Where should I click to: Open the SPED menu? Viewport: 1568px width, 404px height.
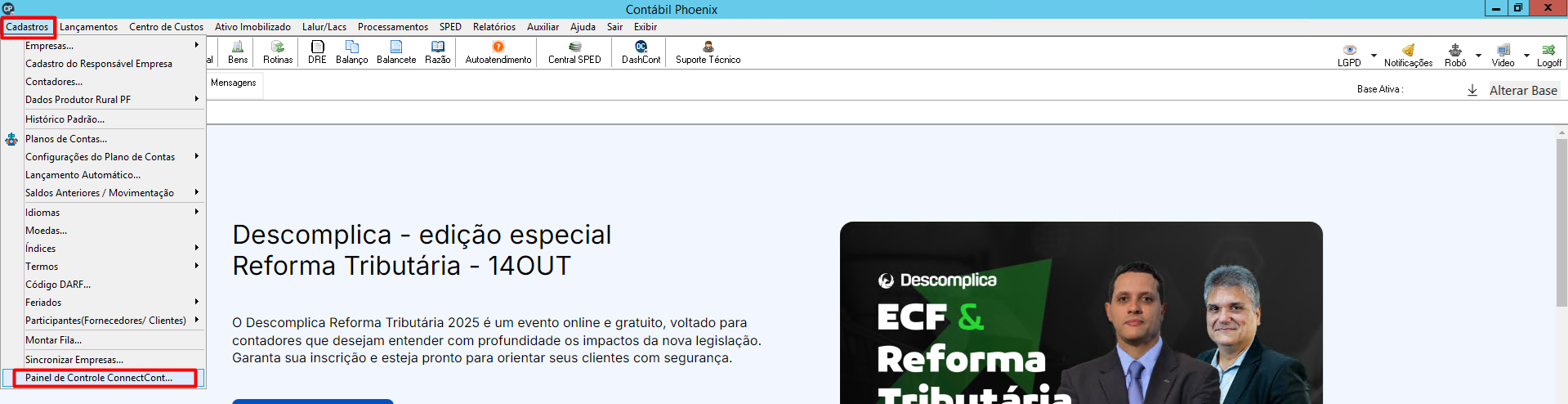point(450,27)
